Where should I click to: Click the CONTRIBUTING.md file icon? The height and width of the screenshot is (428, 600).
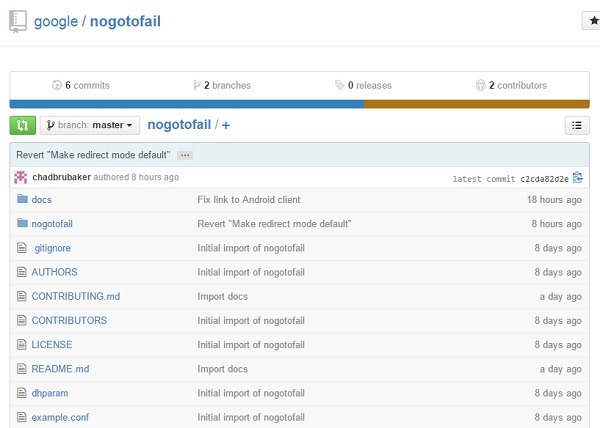pyautogui.click(x=22, y=296)
